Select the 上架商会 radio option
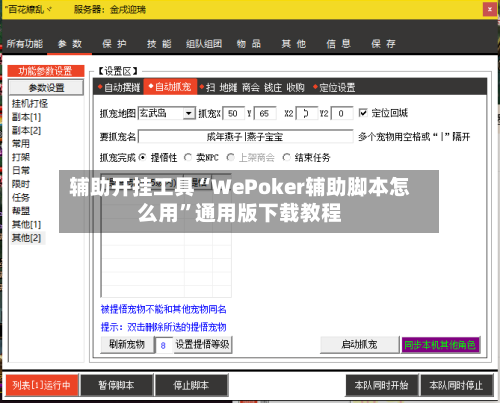This screenshot has height=403, width=500. [230, 157]
